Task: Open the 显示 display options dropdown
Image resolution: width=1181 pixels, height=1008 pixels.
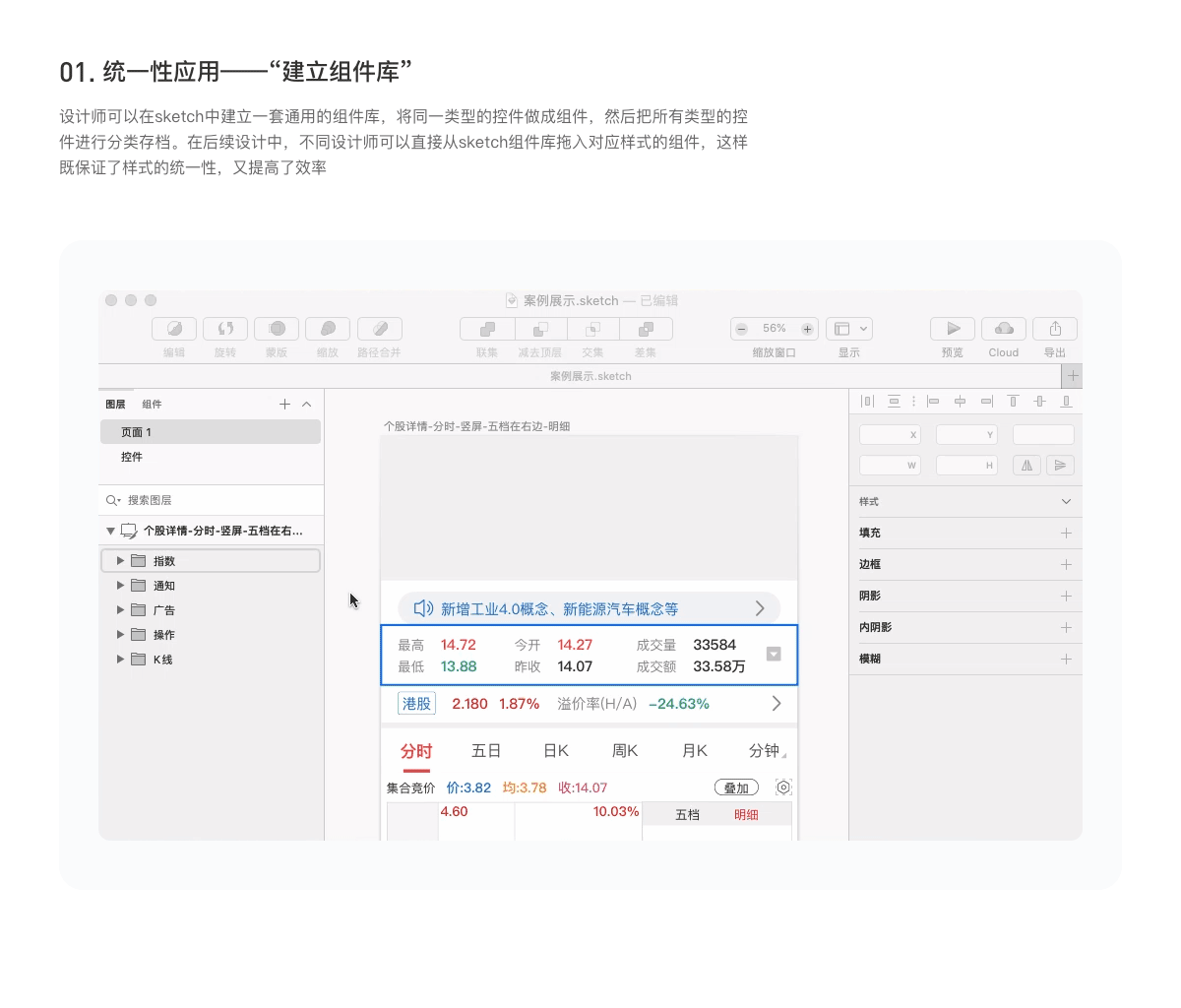Action: (x=848, y=329)
